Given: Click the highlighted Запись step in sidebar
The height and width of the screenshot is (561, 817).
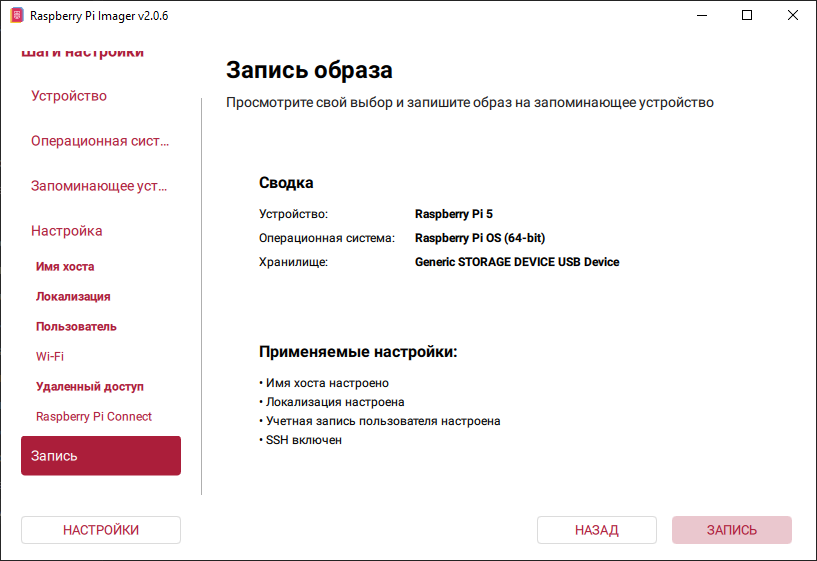Looking at the screenshot, I should pos(101,456).
